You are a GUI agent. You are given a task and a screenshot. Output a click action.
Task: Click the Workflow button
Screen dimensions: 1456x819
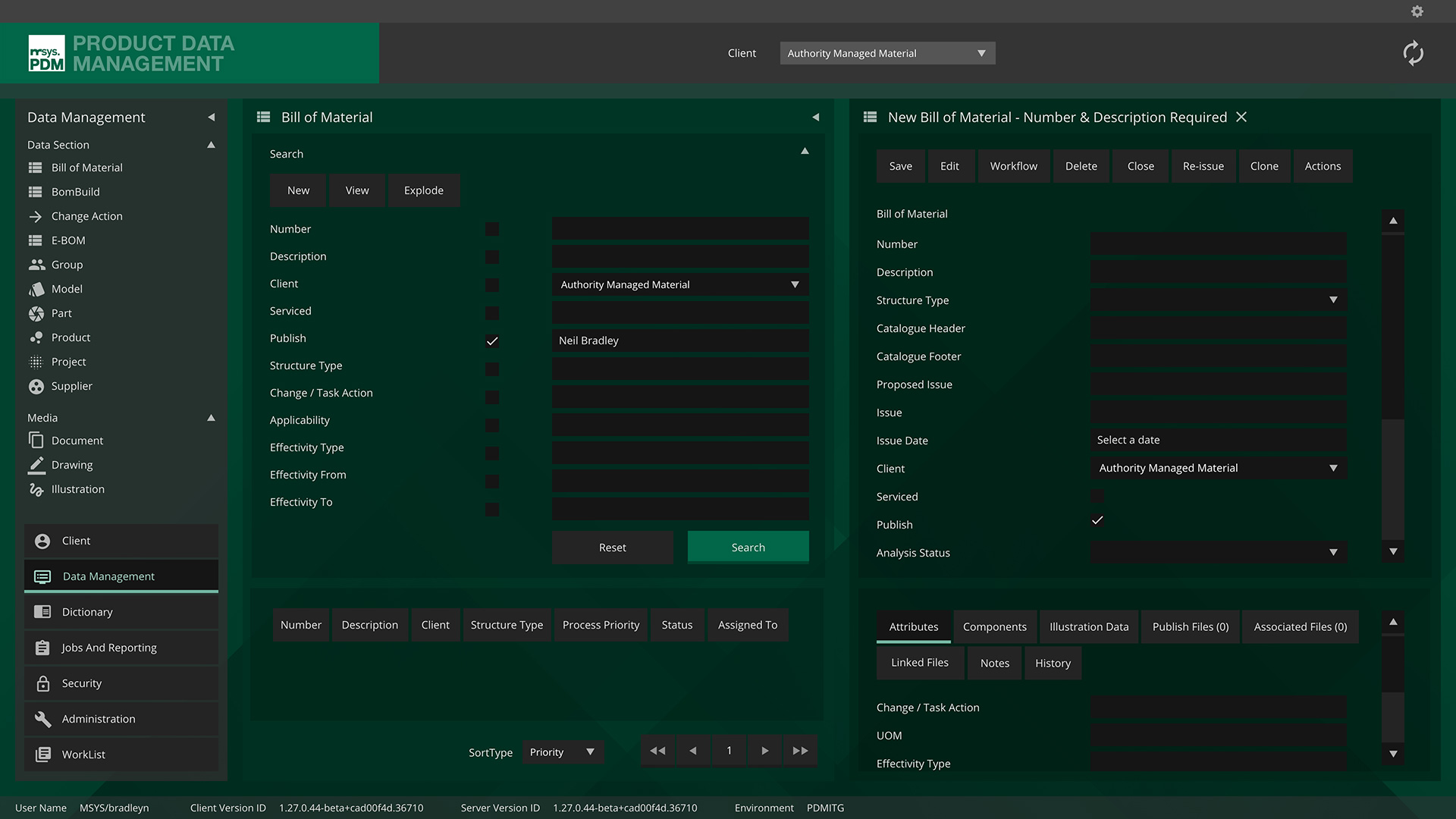[x=1013, y=166]
